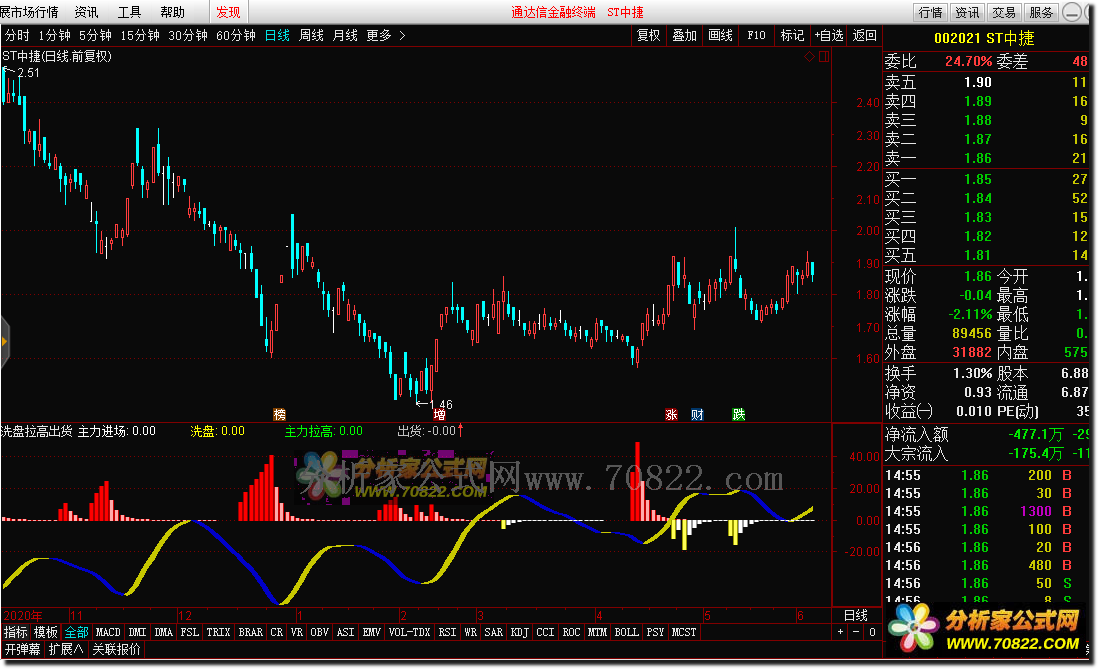The height and width of the screenshot is (669, 1099).
Task: Click the 日线 label beside the timeline
Action: coord(856,615)
